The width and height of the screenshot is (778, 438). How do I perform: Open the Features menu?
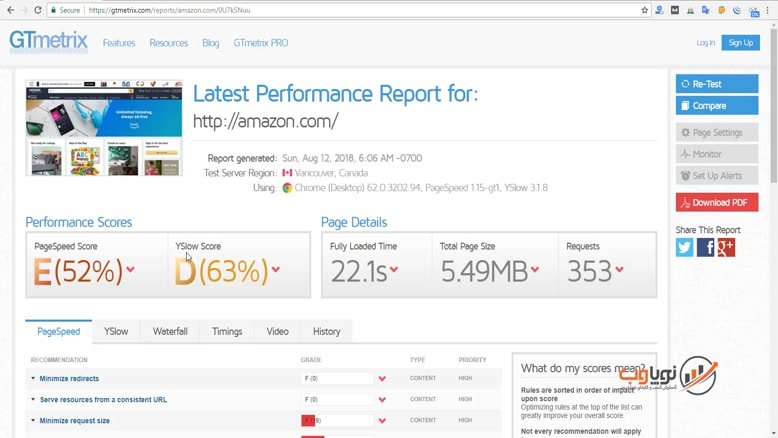pyautogui.click(x=119, y=43)
